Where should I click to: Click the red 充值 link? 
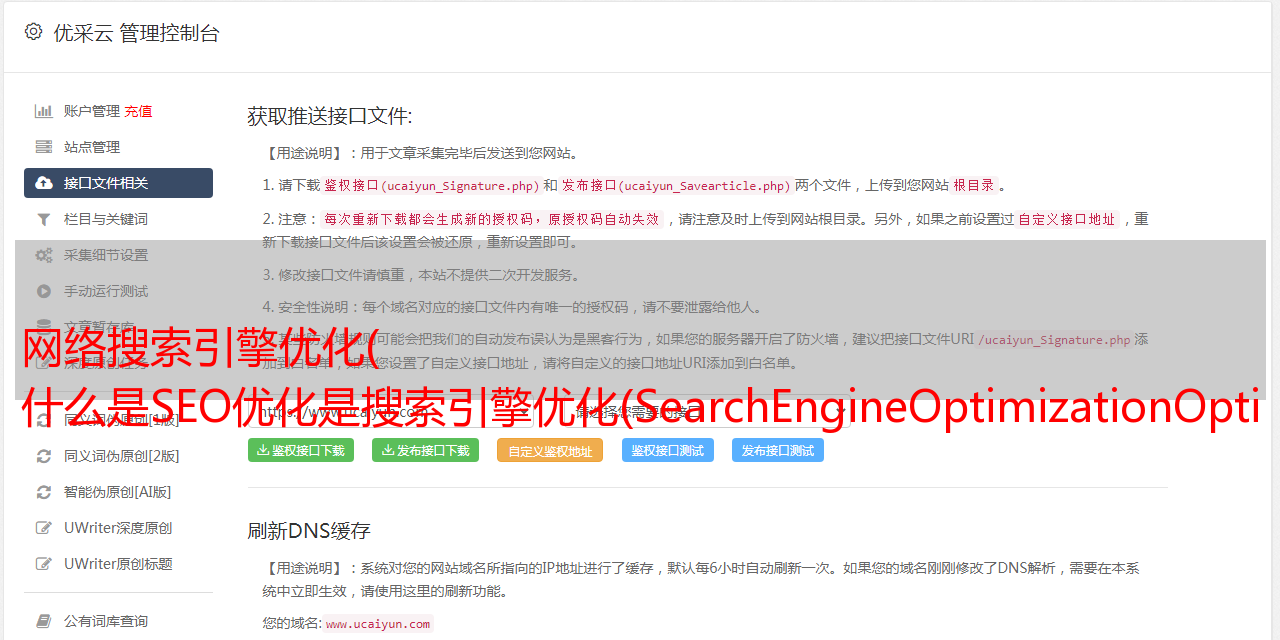click(138, 111)
